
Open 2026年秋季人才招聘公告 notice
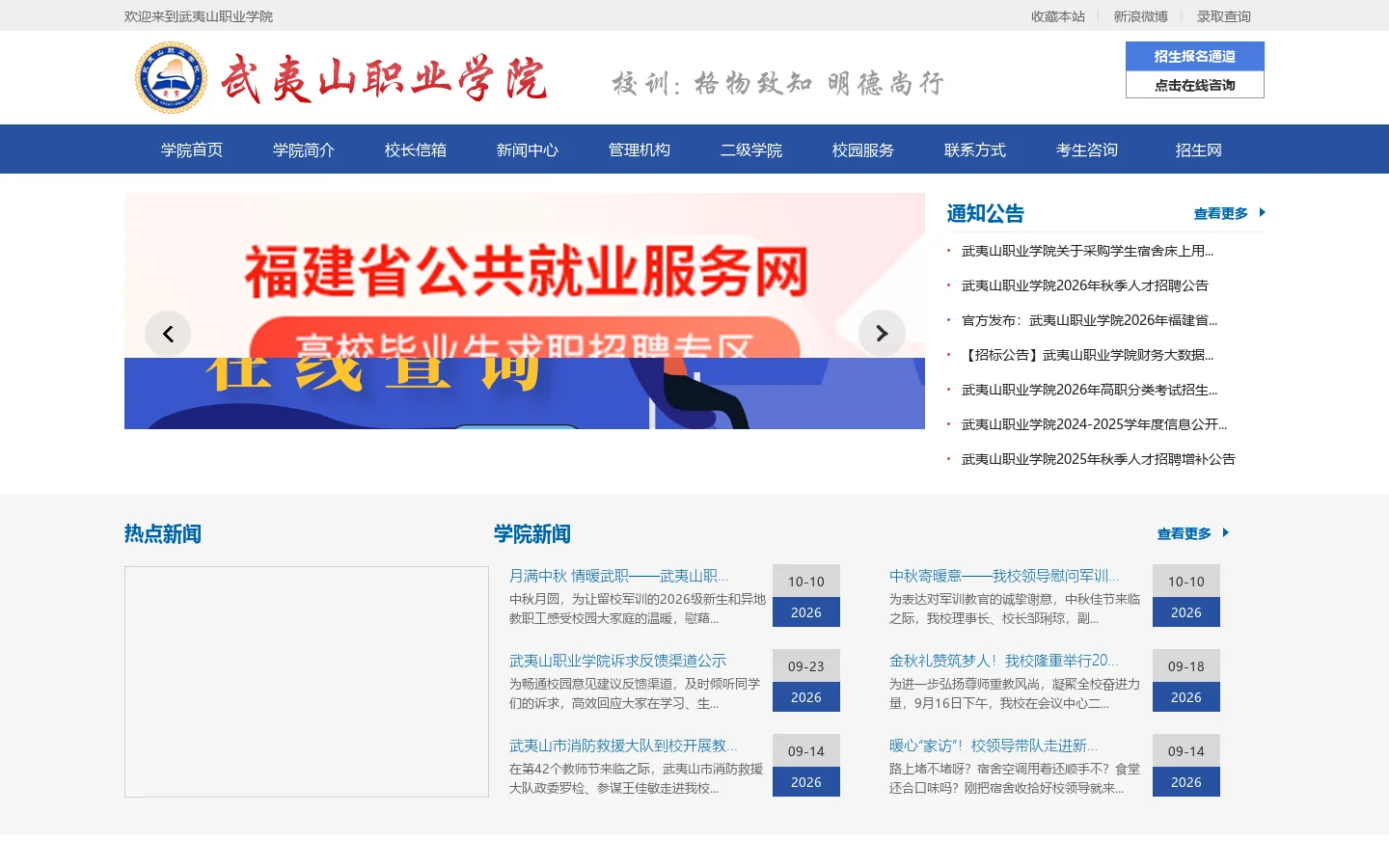pos(1085,285)
